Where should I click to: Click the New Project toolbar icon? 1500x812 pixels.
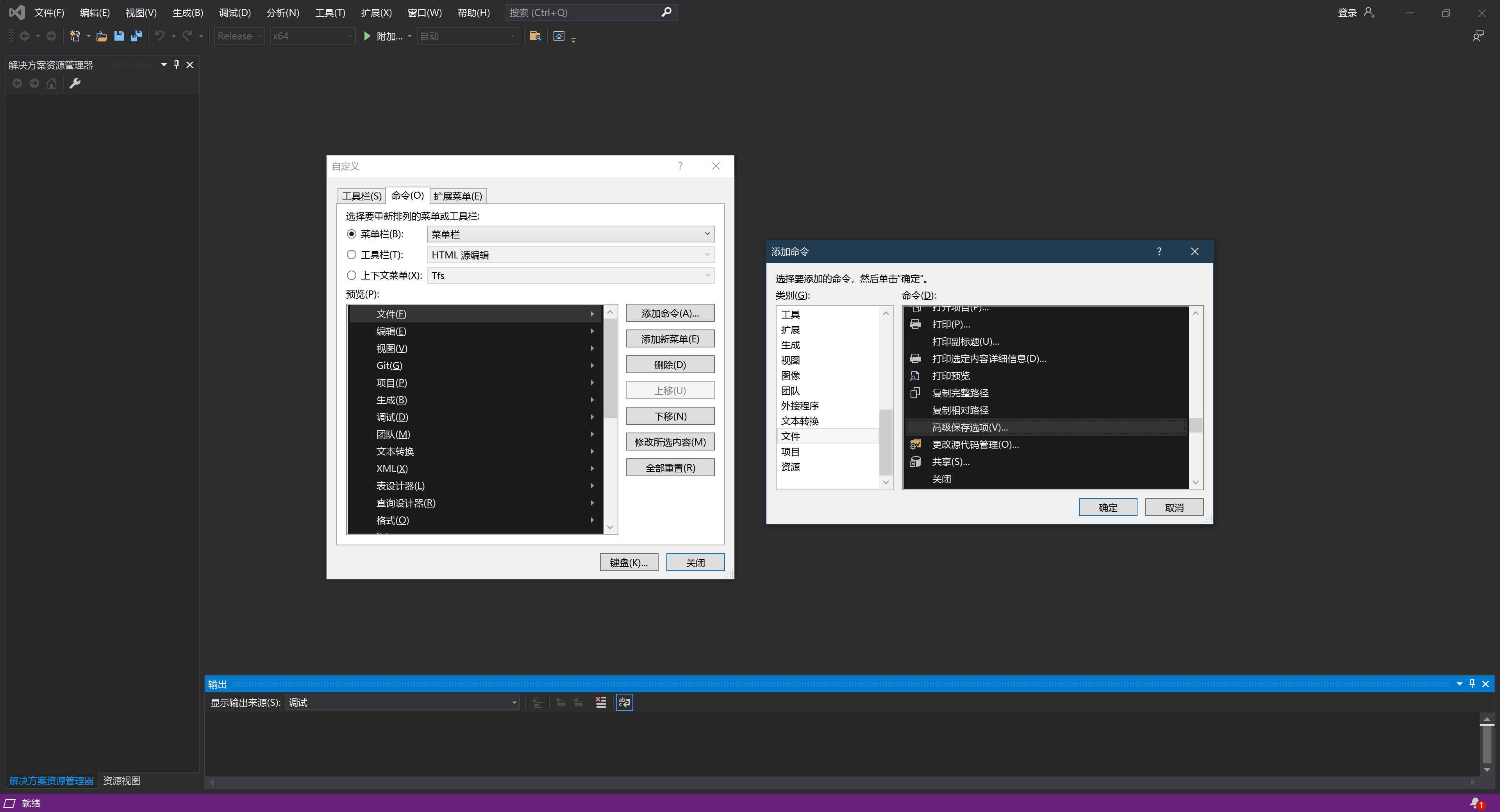tap(75, 36)
